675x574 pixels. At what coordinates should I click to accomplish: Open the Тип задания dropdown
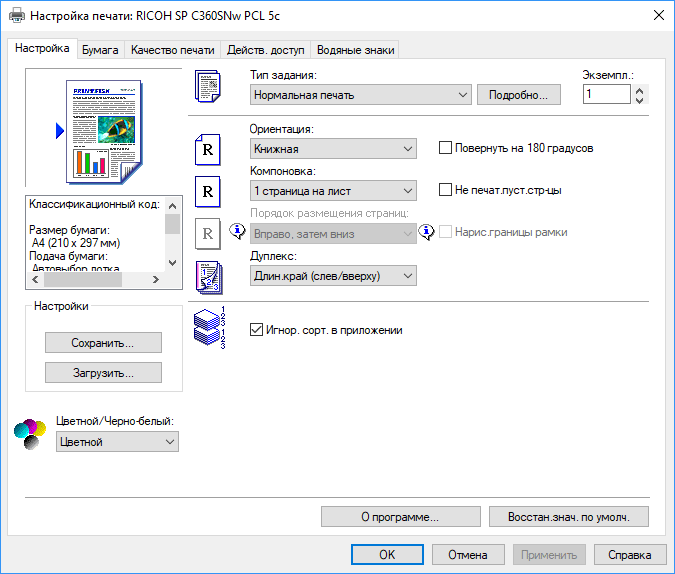coord(361,95)
